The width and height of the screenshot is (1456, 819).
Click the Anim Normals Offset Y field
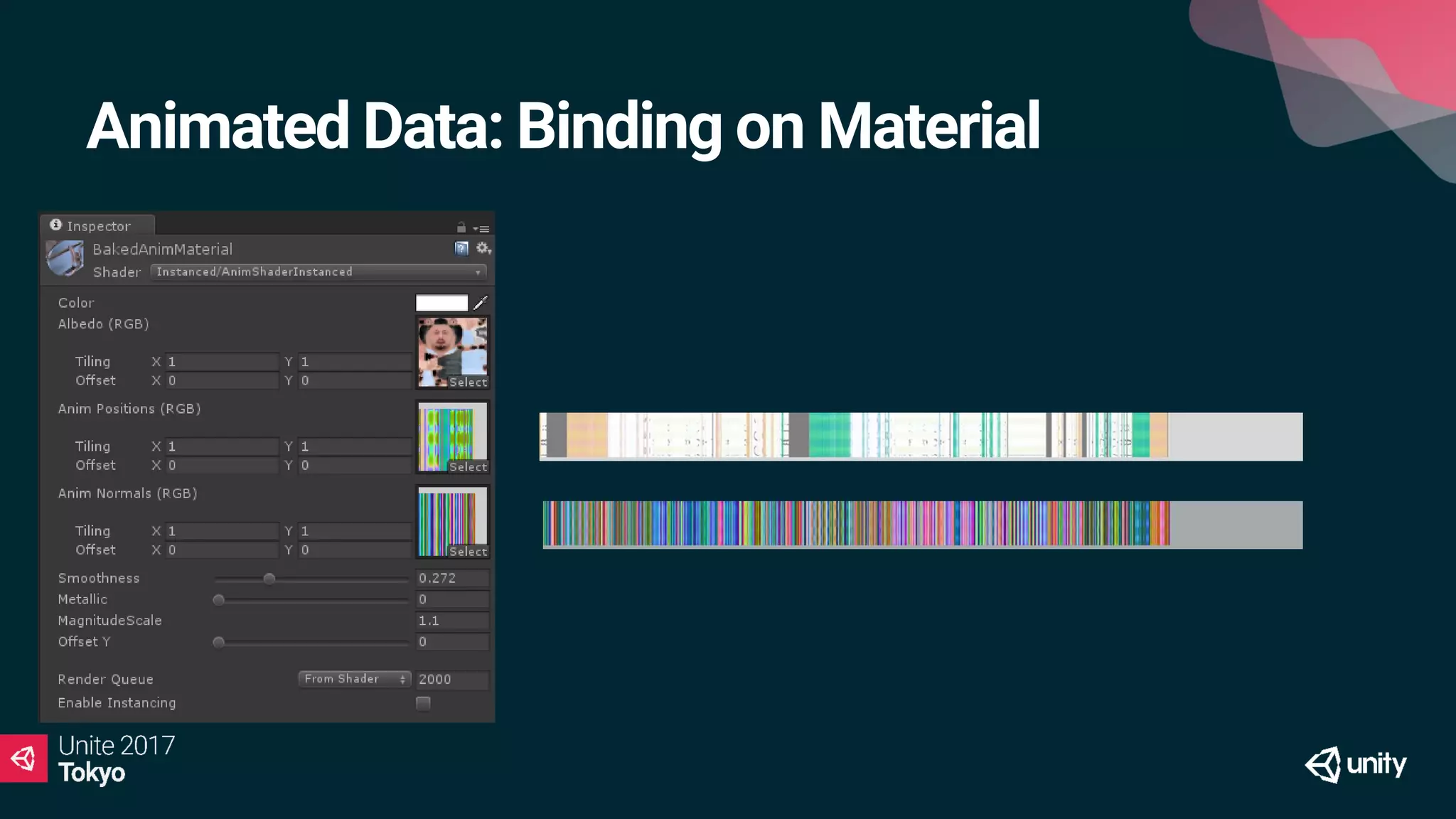click(355, 550)
